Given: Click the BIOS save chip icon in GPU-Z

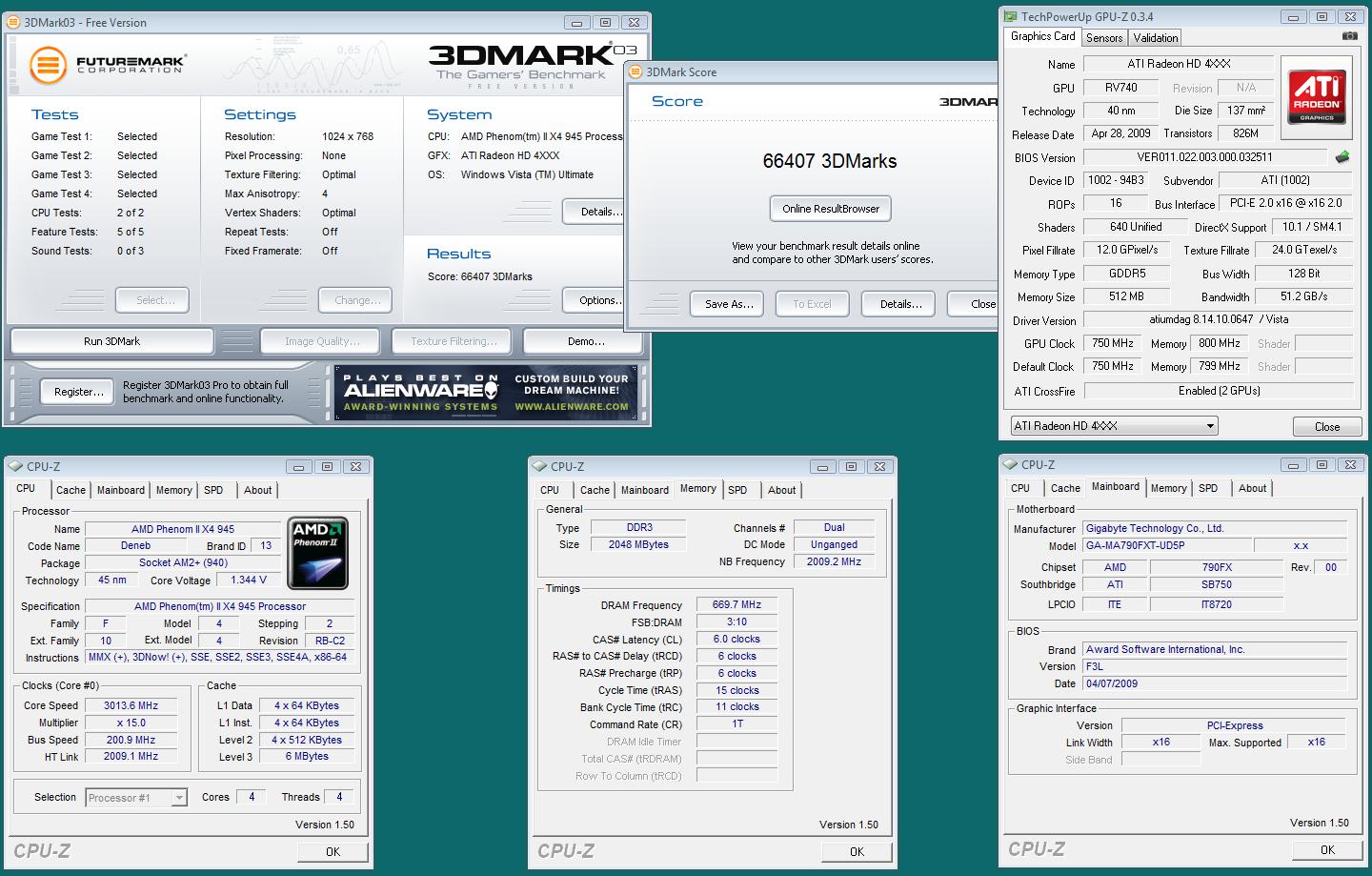Looking at the screenshot, I should point(1342,157).
